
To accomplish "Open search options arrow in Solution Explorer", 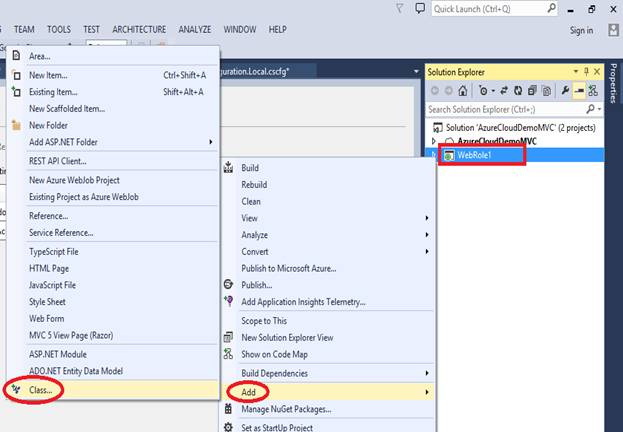I will (599, 109).
